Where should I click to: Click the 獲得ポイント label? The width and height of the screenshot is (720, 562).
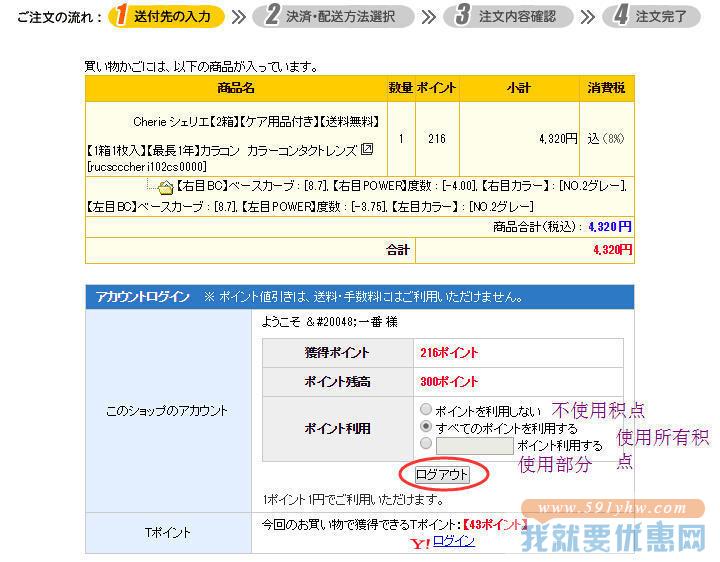click(338, 353)
